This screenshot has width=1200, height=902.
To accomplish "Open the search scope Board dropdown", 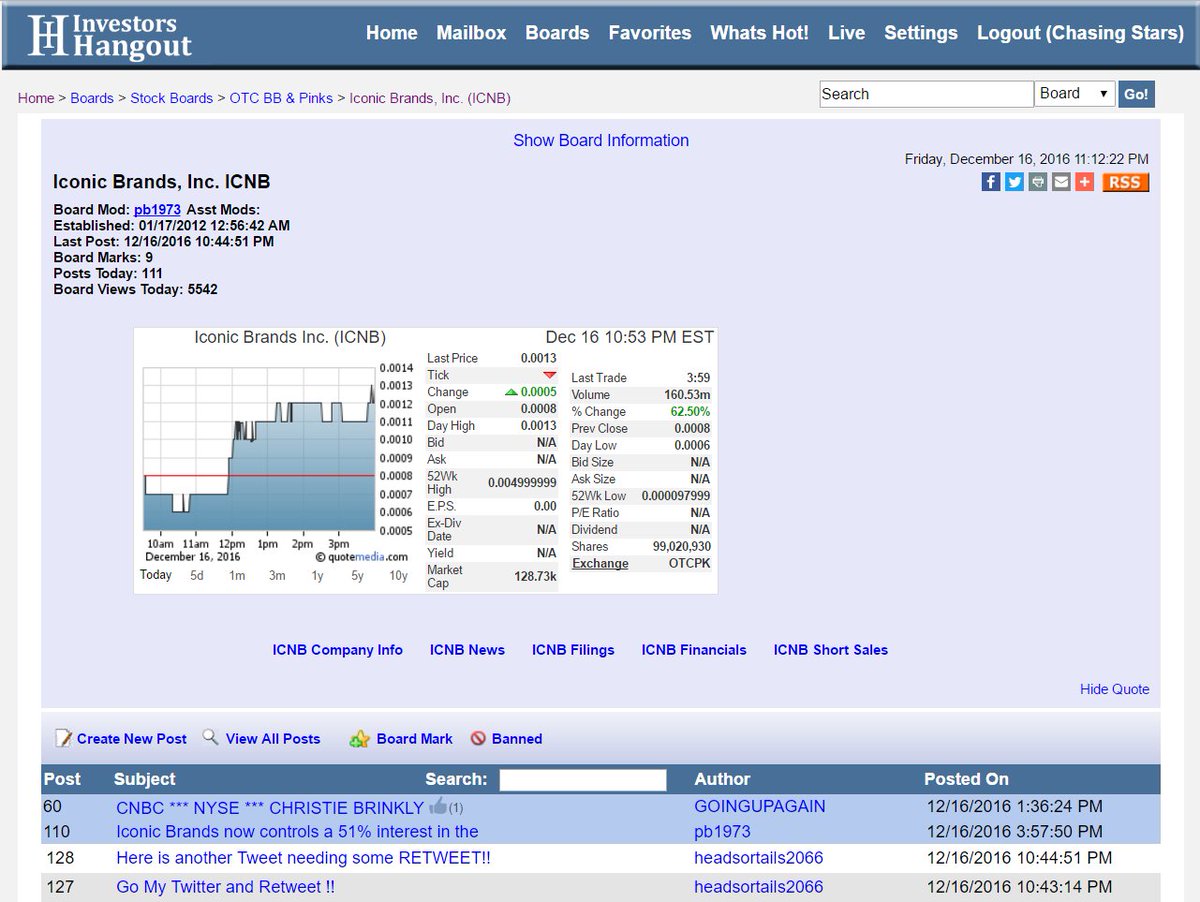I will [1075, 94].
